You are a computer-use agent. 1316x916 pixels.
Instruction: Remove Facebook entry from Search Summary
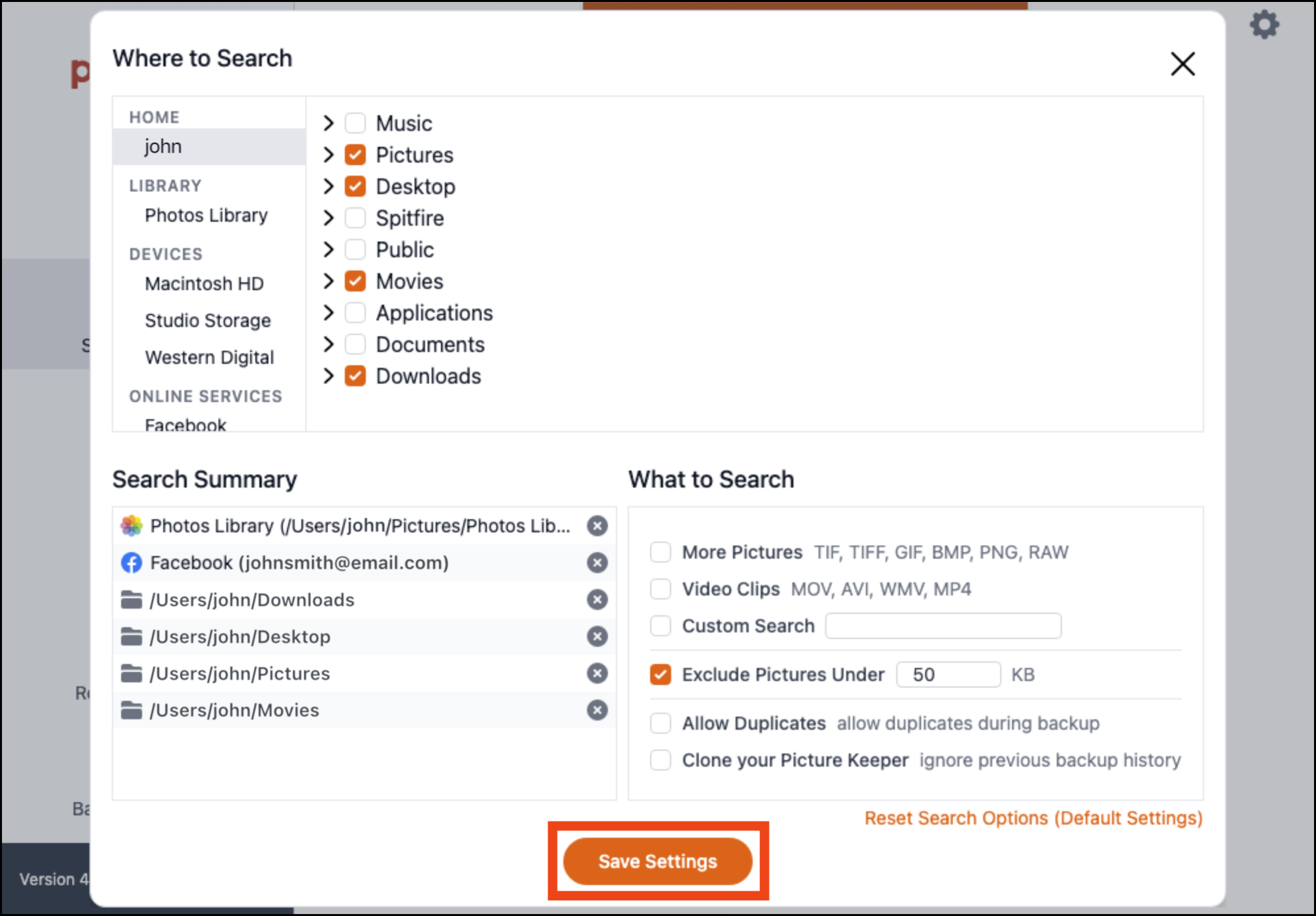click(x=597, y=563)
